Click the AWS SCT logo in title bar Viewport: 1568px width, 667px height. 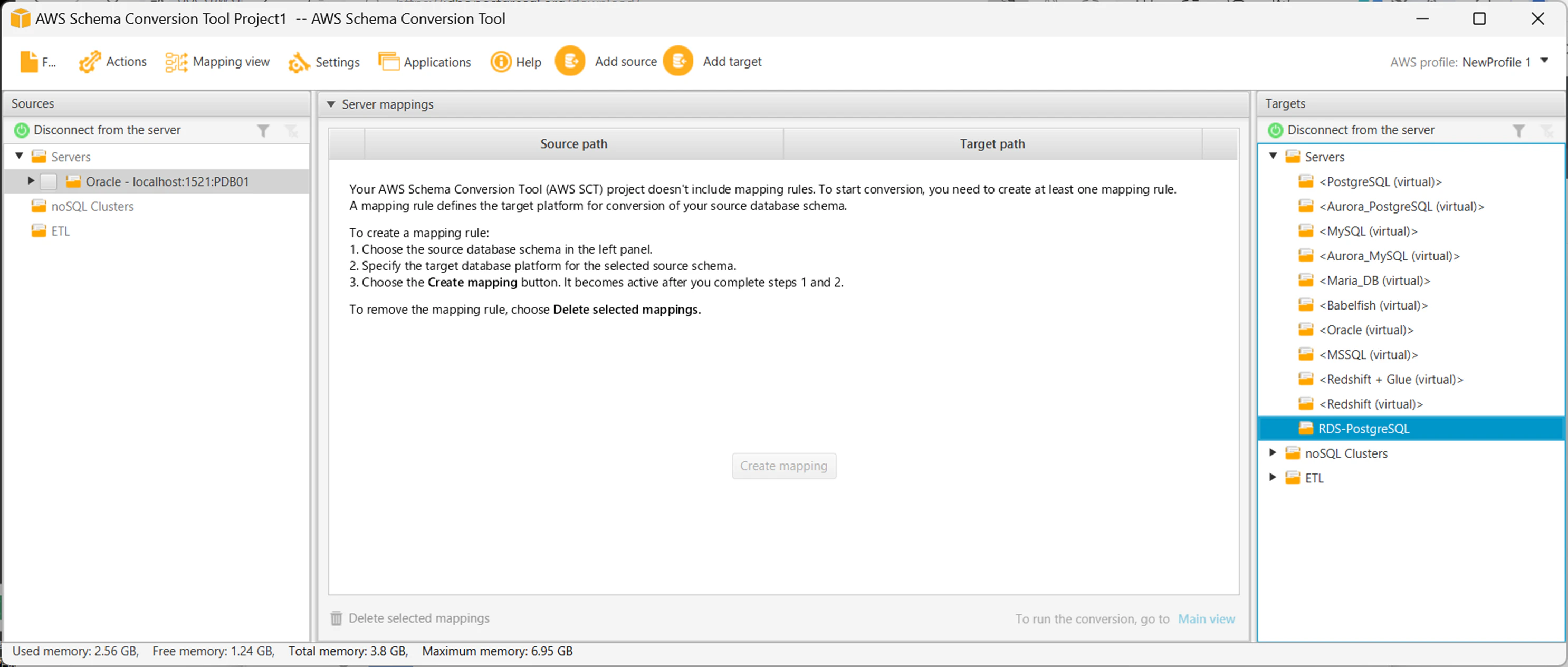(20, 18)
